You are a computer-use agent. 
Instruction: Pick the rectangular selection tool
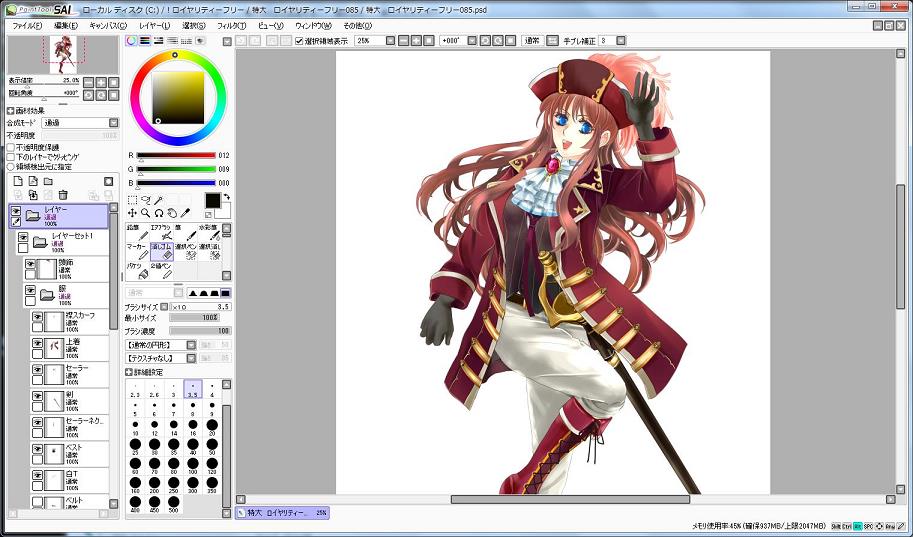(132, 200)
